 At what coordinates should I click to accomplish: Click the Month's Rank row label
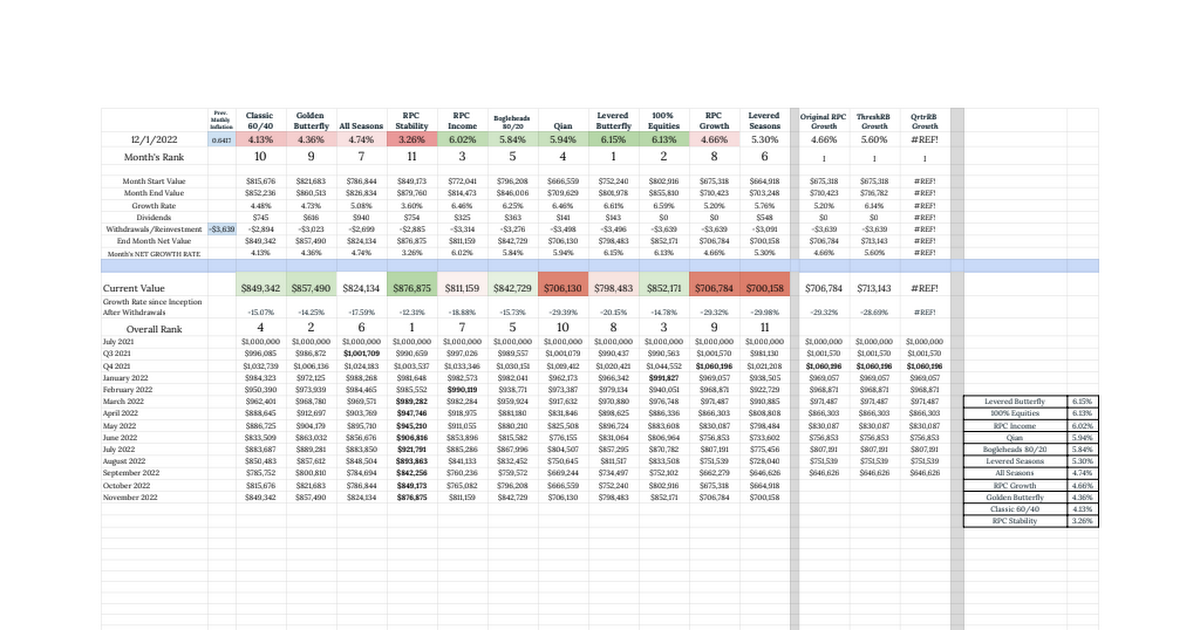[152, 157]
